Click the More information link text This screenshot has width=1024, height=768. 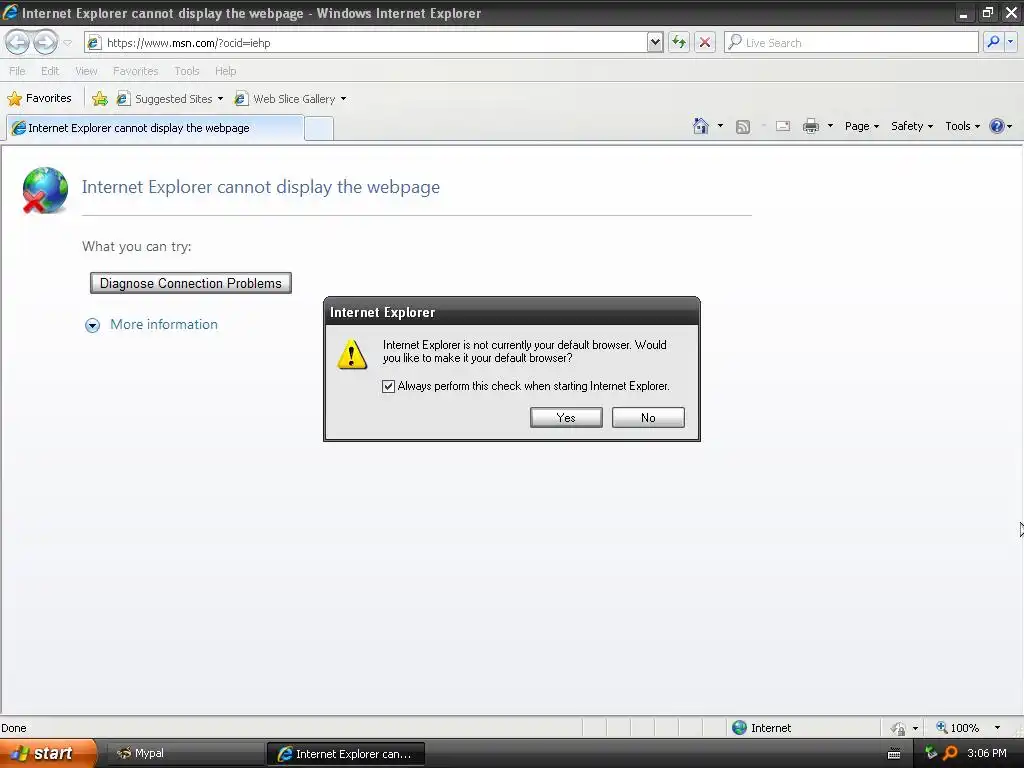click(x=164, y=325)
